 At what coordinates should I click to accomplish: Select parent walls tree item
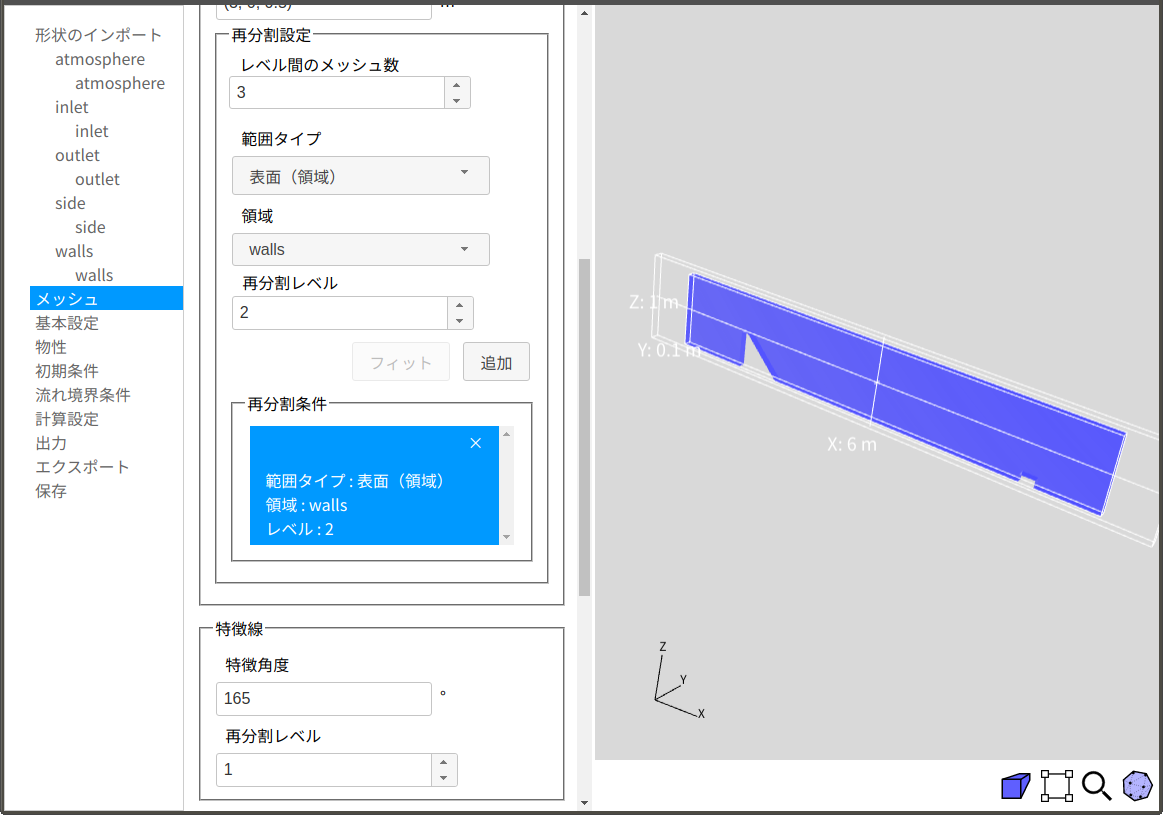coord(74,251)
